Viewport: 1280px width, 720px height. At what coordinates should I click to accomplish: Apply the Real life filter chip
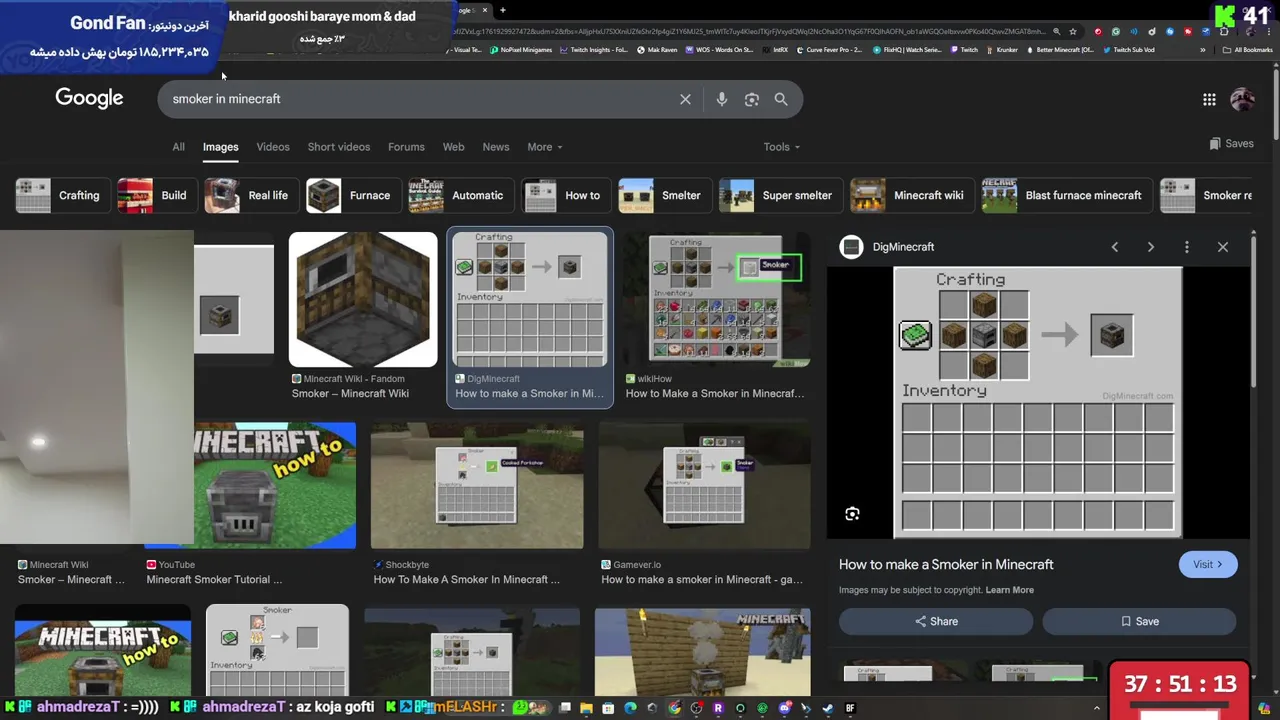(x=250, y=196)
